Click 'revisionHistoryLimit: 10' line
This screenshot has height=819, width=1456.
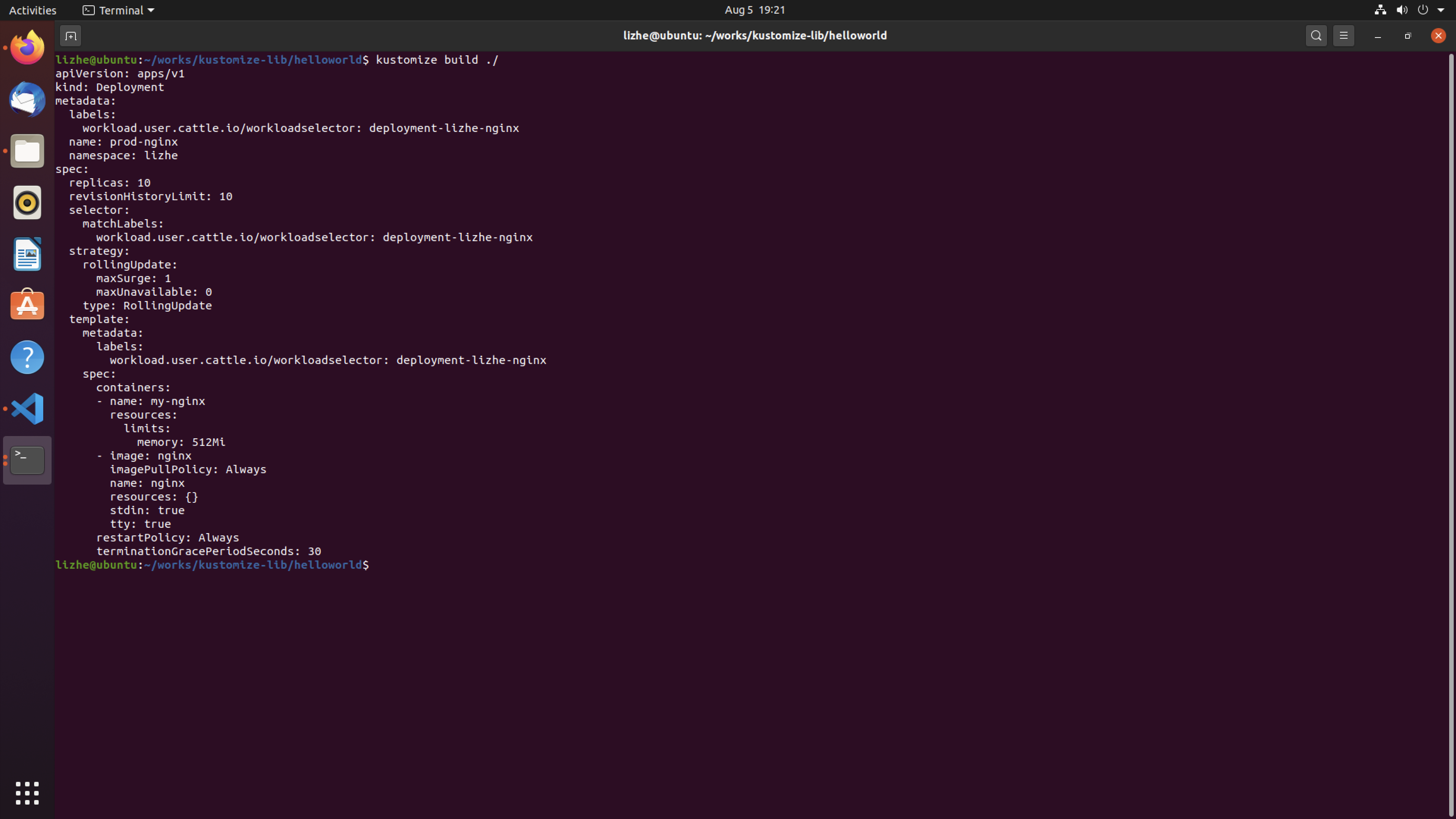(x=151, y=196)
